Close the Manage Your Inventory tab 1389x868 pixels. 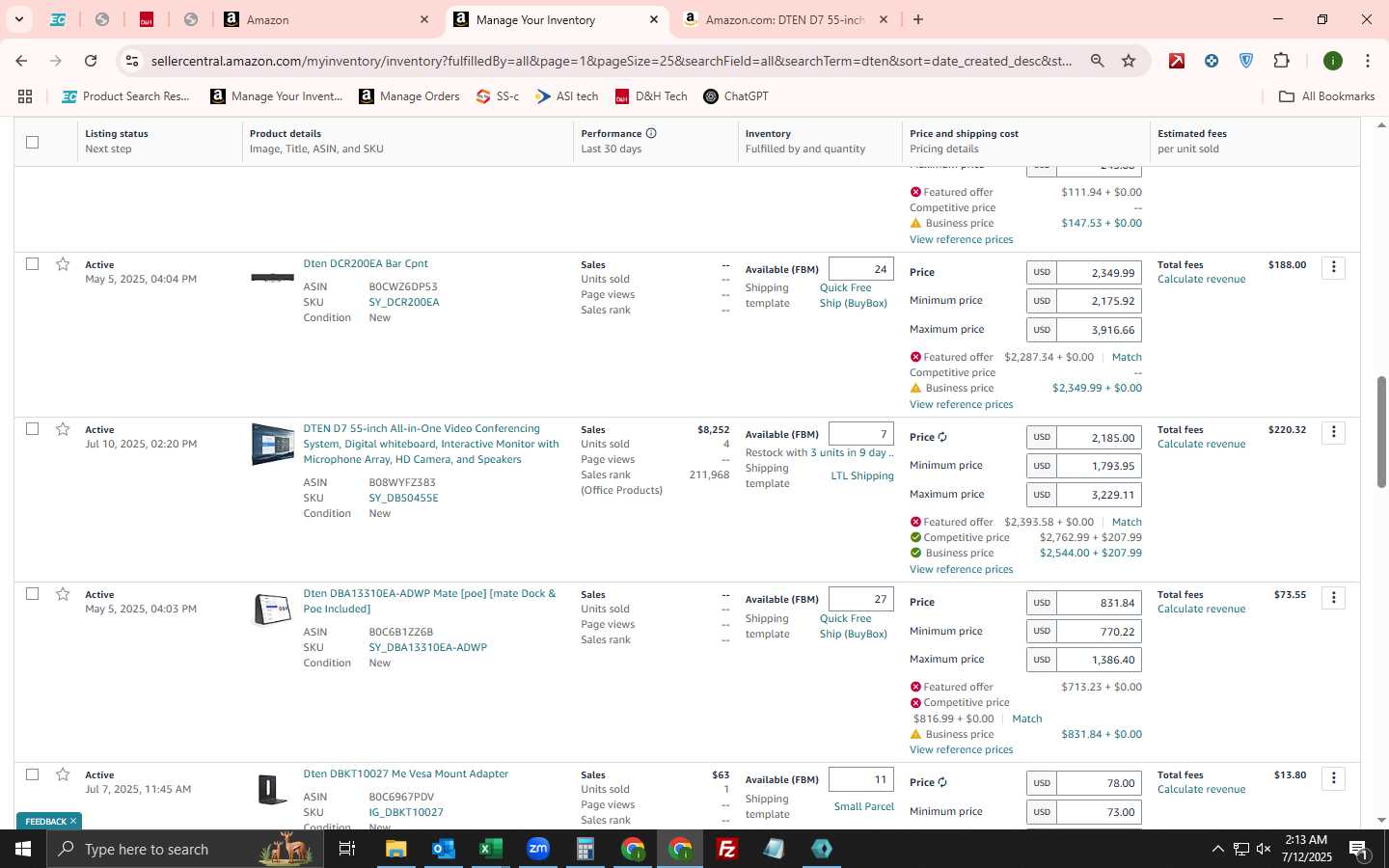click(x=653, y=19)
